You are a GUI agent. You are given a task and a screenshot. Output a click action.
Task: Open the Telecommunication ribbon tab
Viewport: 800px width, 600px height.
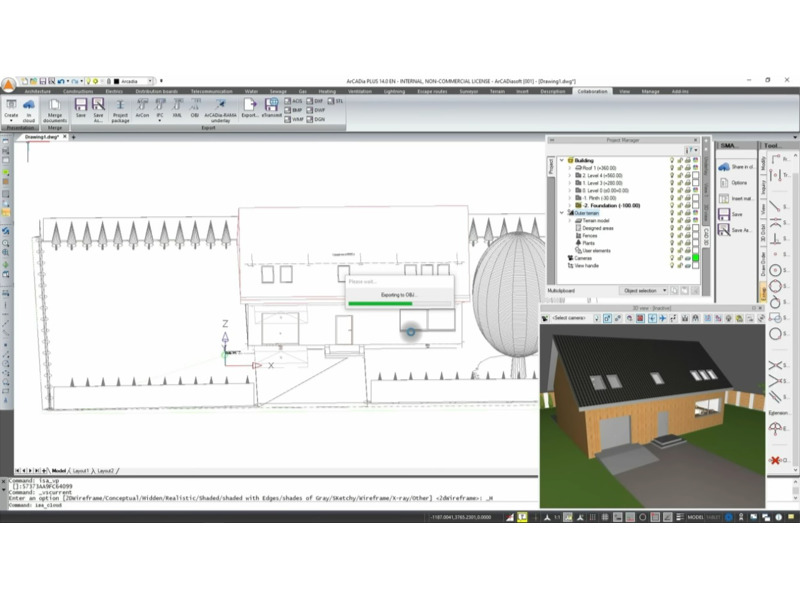tap(211, 91)
